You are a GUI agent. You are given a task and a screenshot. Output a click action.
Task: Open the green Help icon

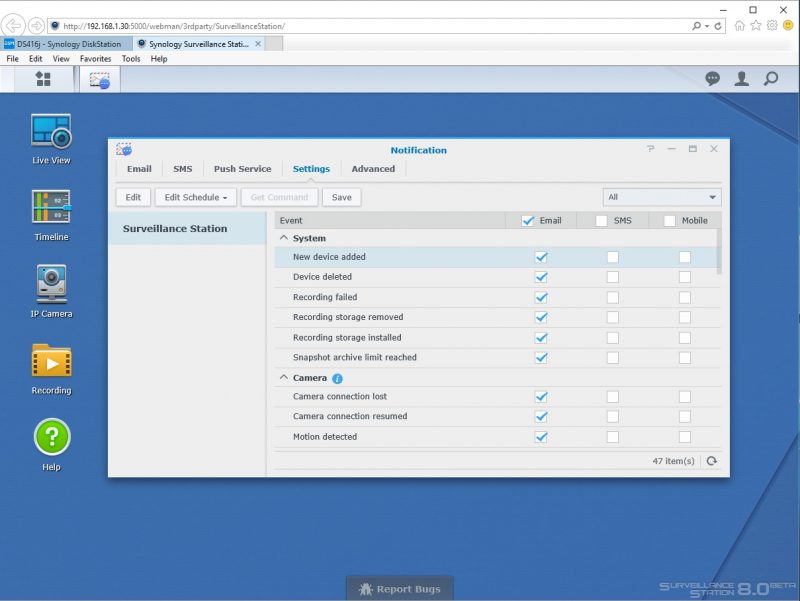[x=51, y=438]
